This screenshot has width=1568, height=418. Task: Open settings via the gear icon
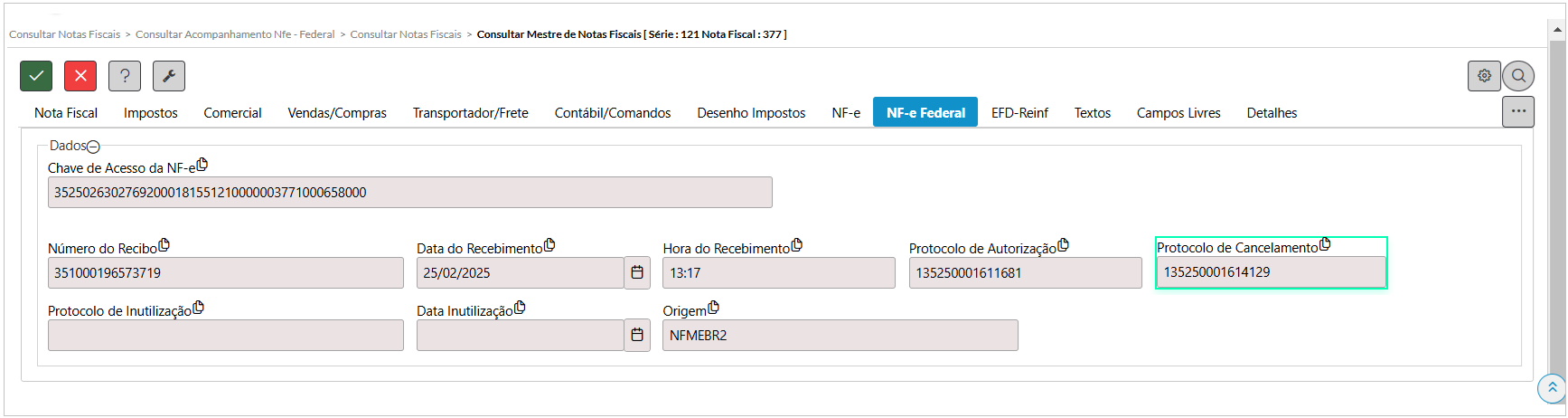pos(1484,76)
